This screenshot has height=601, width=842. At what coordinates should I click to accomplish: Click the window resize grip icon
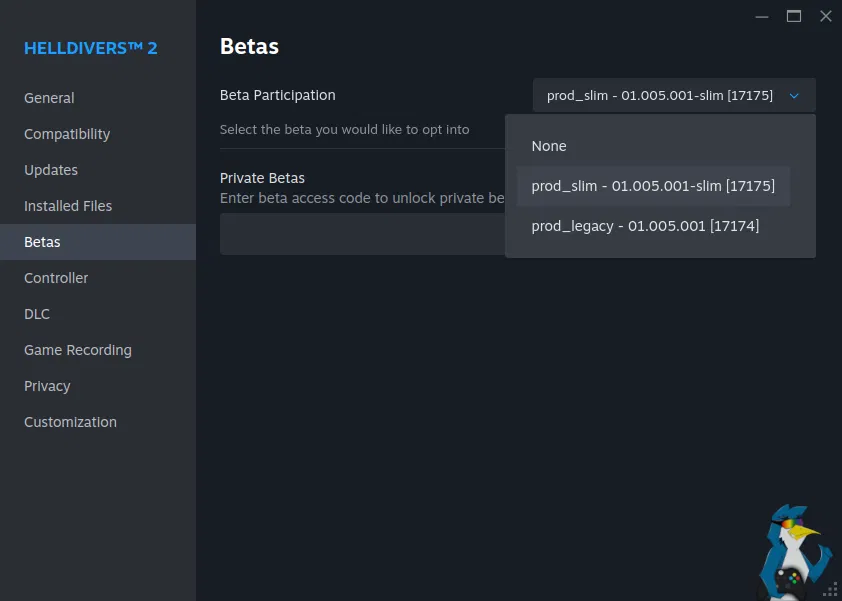(x=830, y=589)
